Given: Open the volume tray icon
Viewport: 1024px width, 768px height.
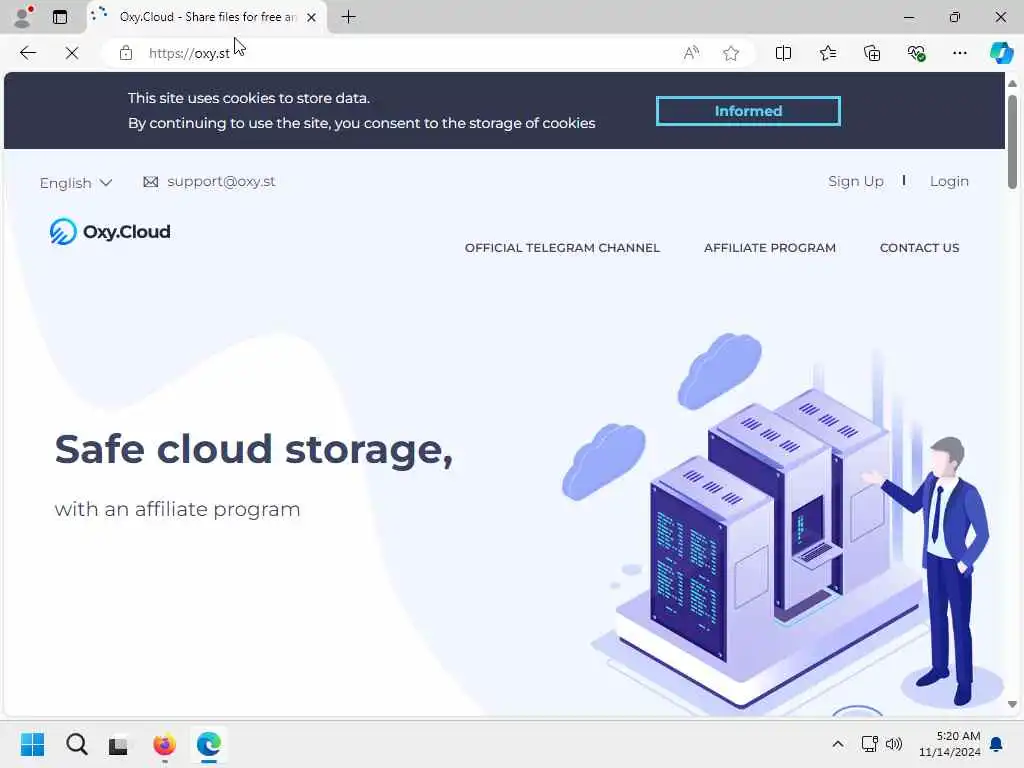Looking at the screenshot, I should tap(894, 744).
